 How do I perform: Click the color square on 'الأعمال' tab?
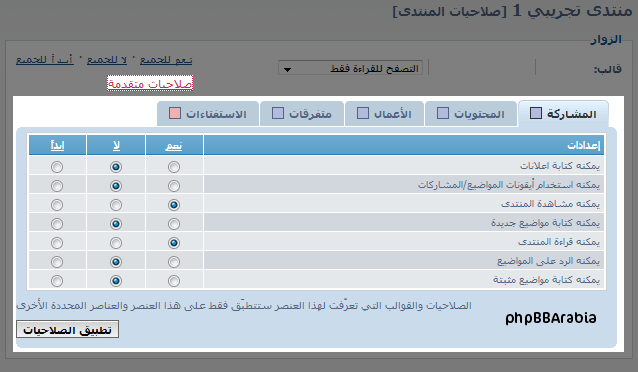363,113
